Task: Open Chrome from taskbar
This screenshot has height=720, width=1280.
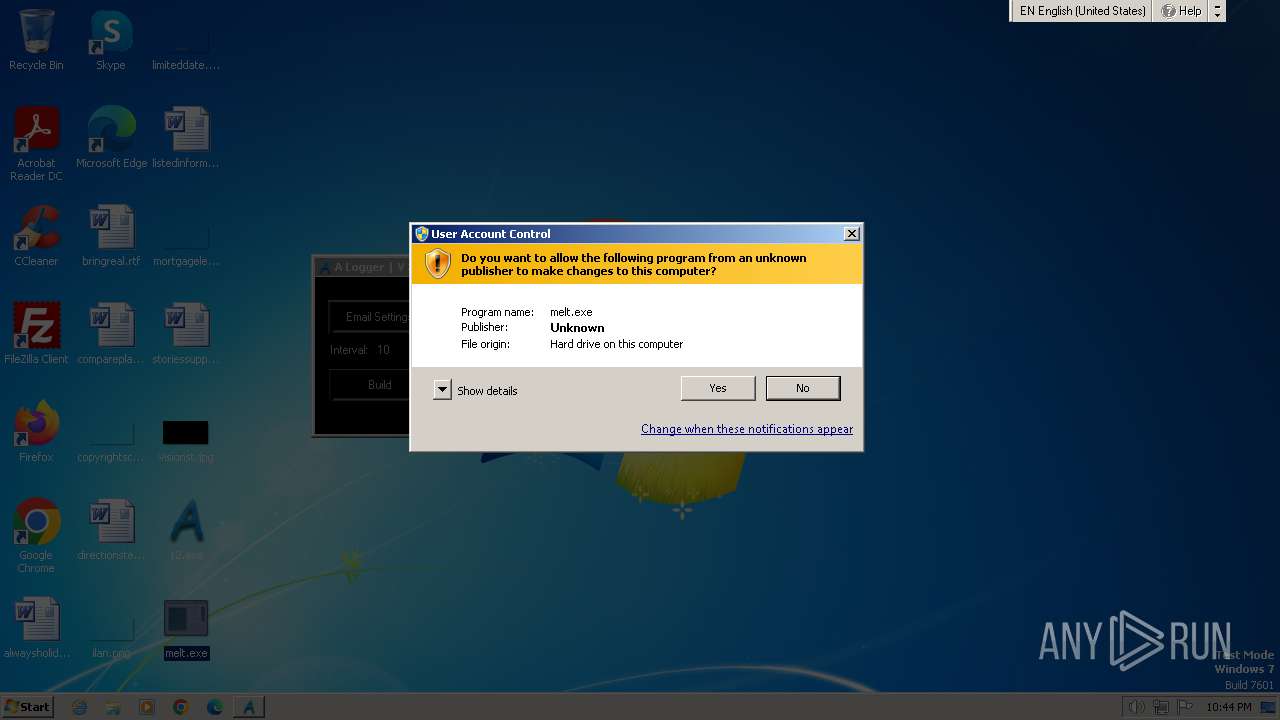Action: (x=181, y=707)
